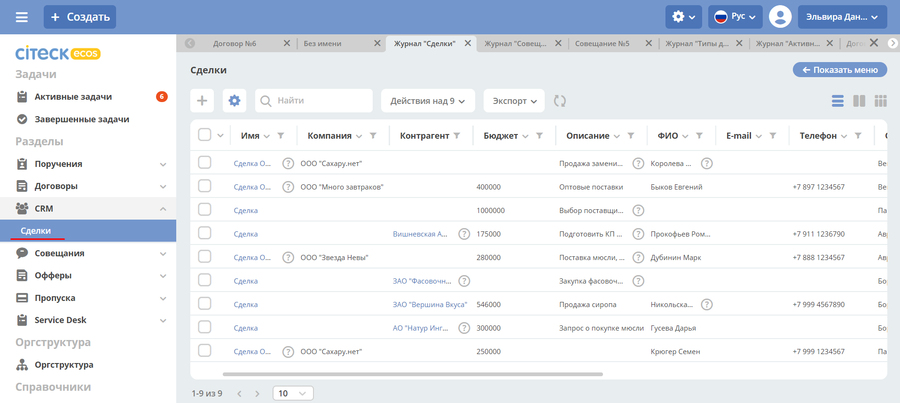Click the Показать меню button
The width and height of the screenshot is (900, 403).
coord(840,70)
